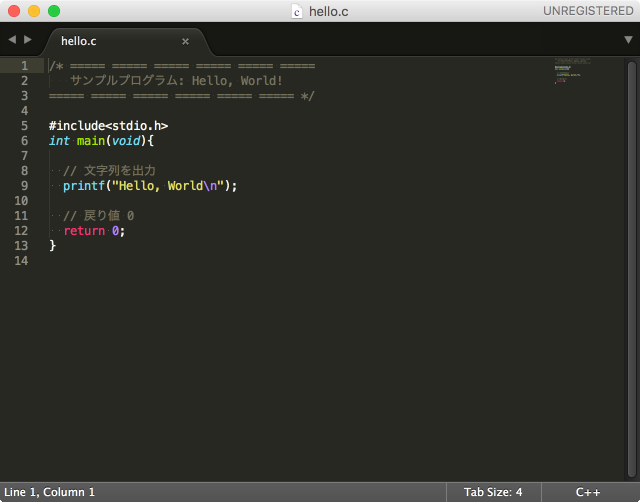The image size is (640, 502).
Task: Click line number 12 in gutter
Action: click(21, 231)
